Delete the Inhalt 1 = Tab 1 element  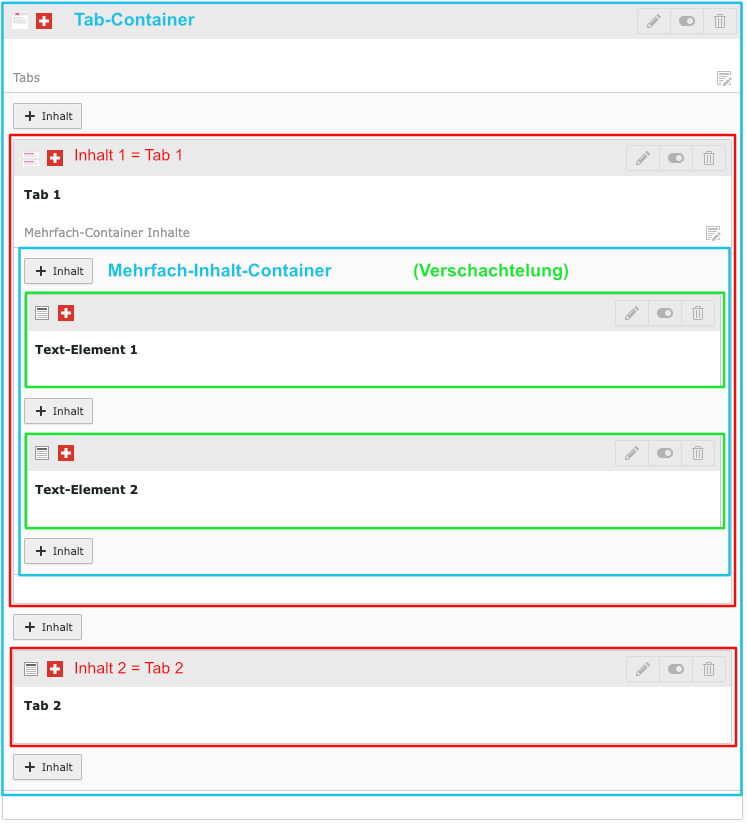[709, 158]
